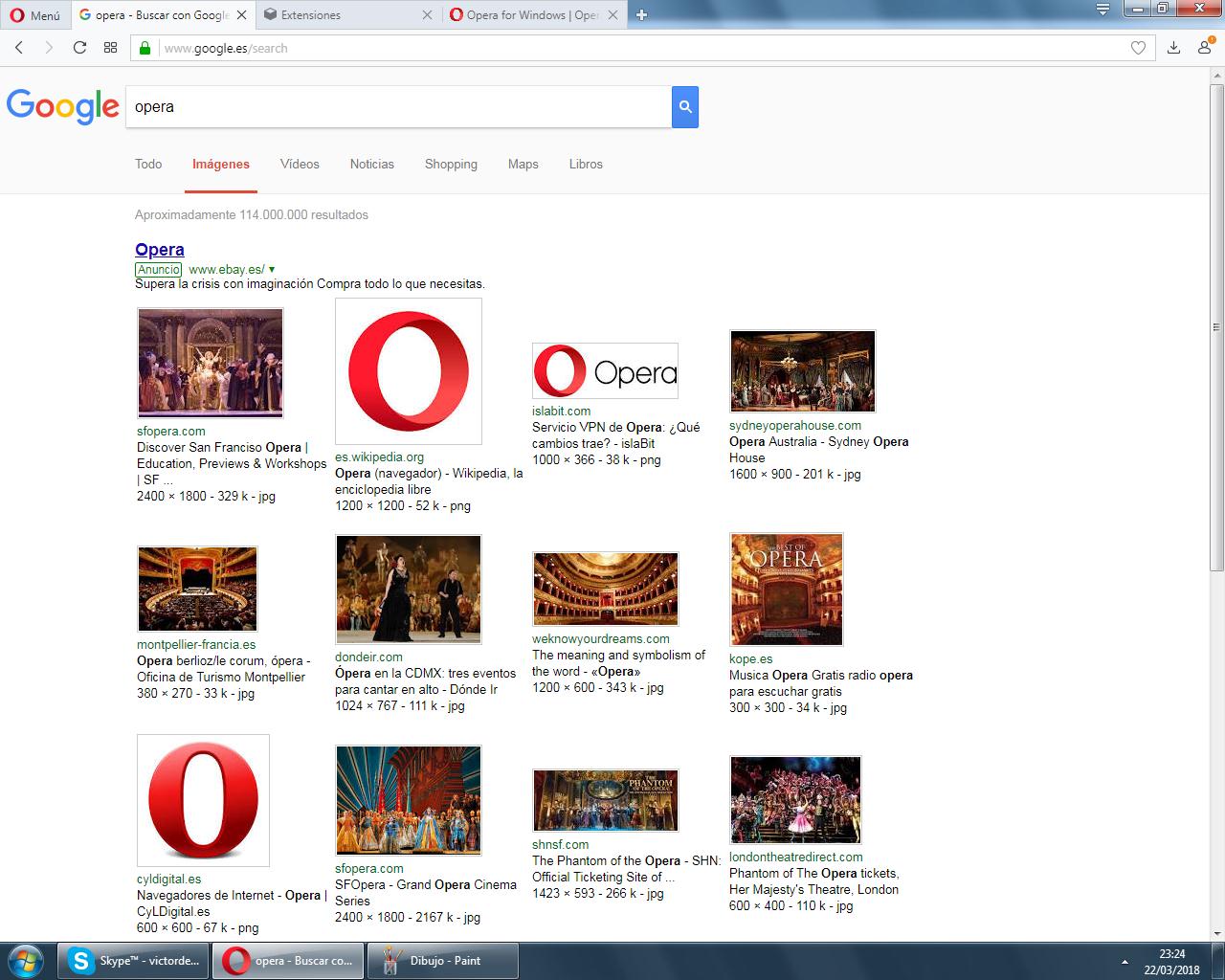The width and height of the screenshot is (1225, 980).
Task: Save the page using the heart icon
Action: pyautogui.click(x=1139, y=48)
